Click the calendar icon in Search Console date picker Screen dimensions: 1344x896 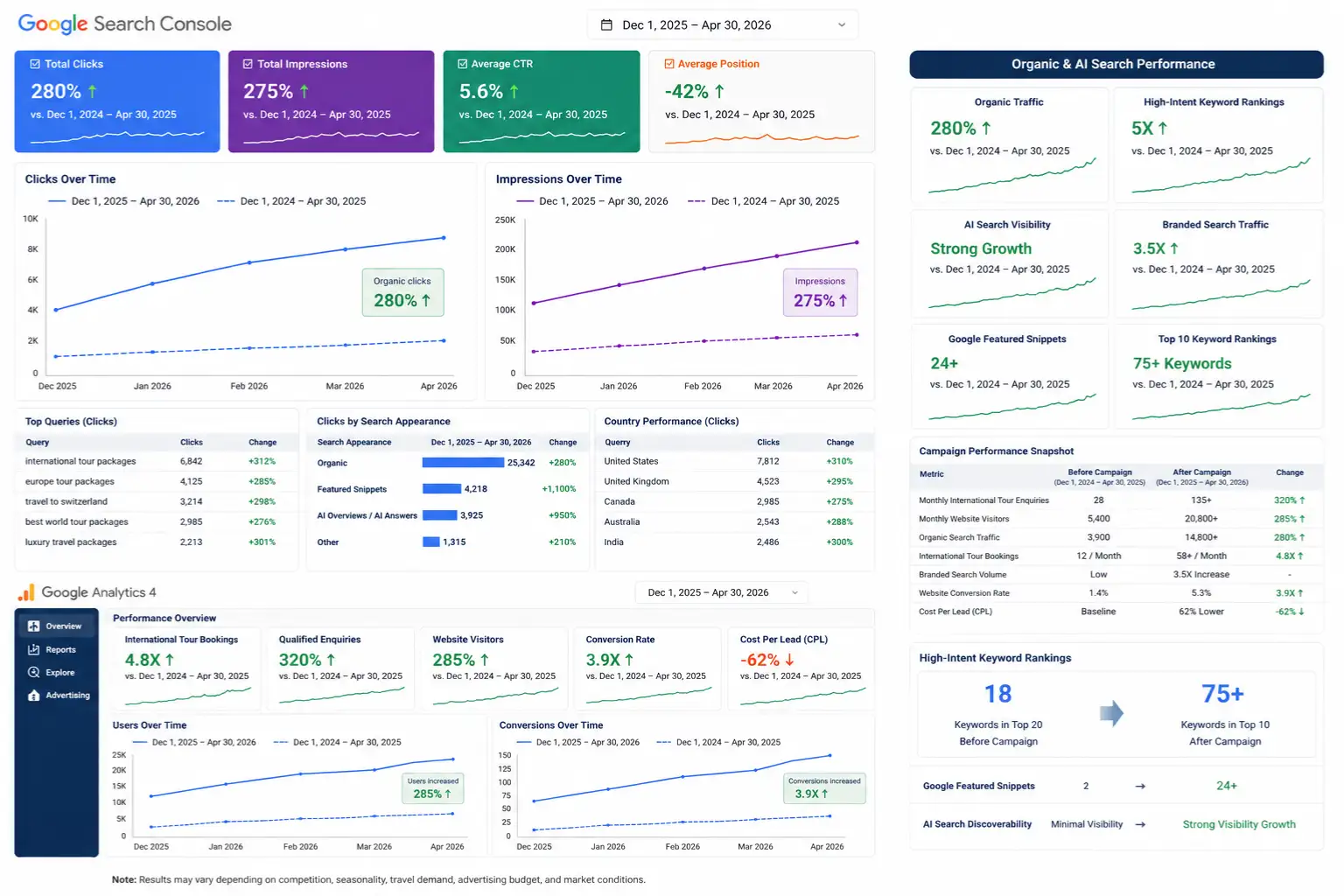[606, 25]
